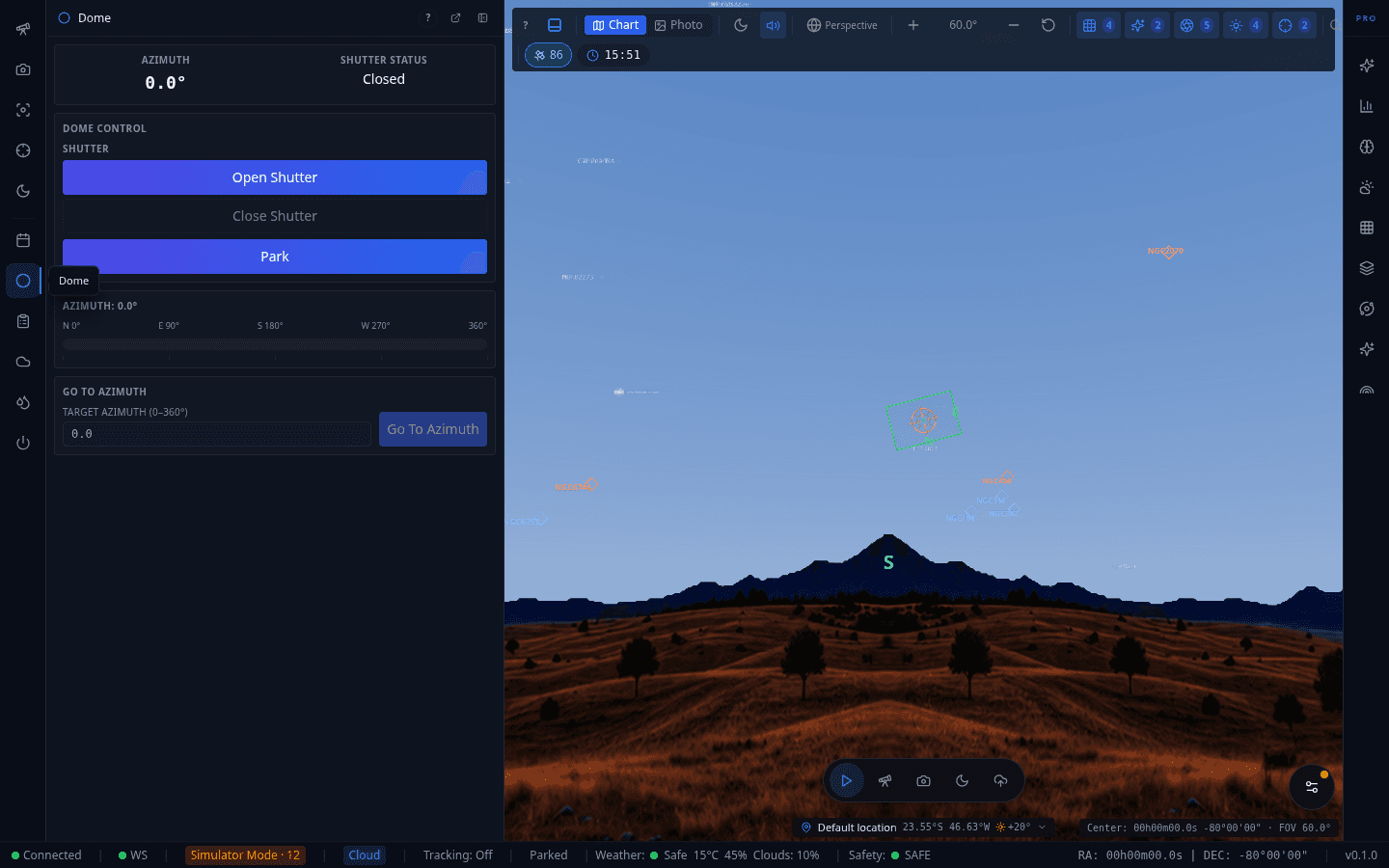Click the lower sparkle icon in right sidebar
1389x868 pixels.
1367,349
